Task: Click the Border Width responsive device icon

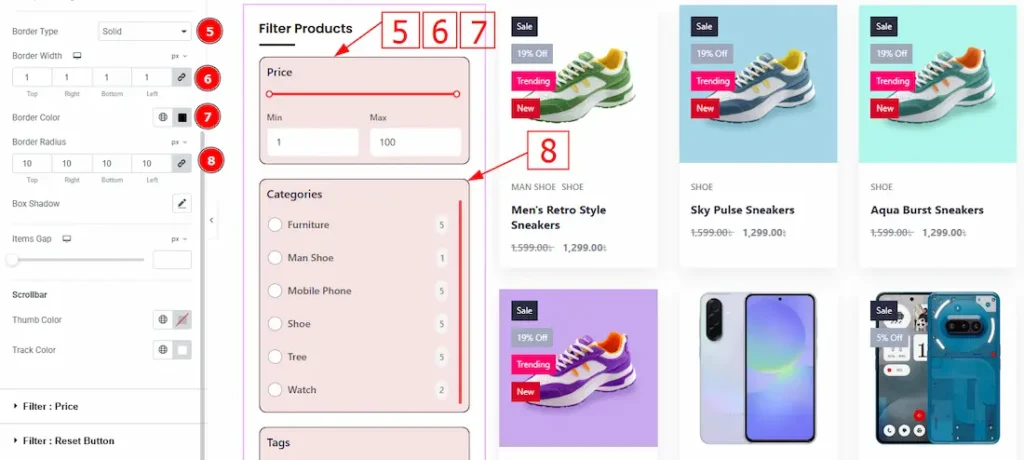Action: 77,56
